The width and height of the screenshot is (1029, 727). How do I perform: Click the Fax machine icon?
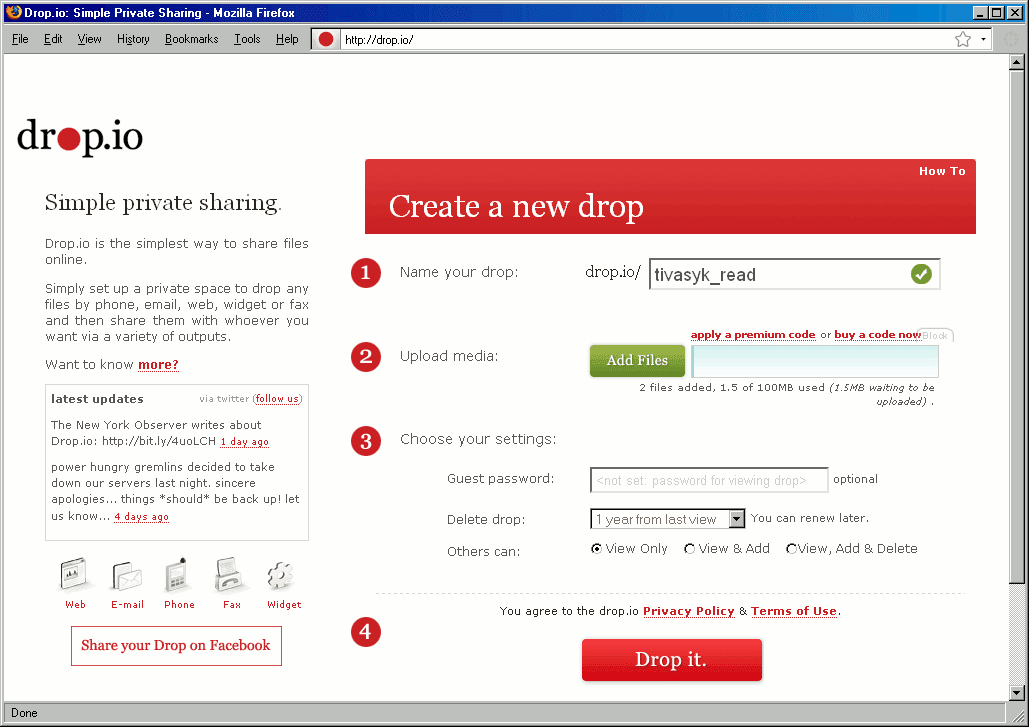coord(230,575)
